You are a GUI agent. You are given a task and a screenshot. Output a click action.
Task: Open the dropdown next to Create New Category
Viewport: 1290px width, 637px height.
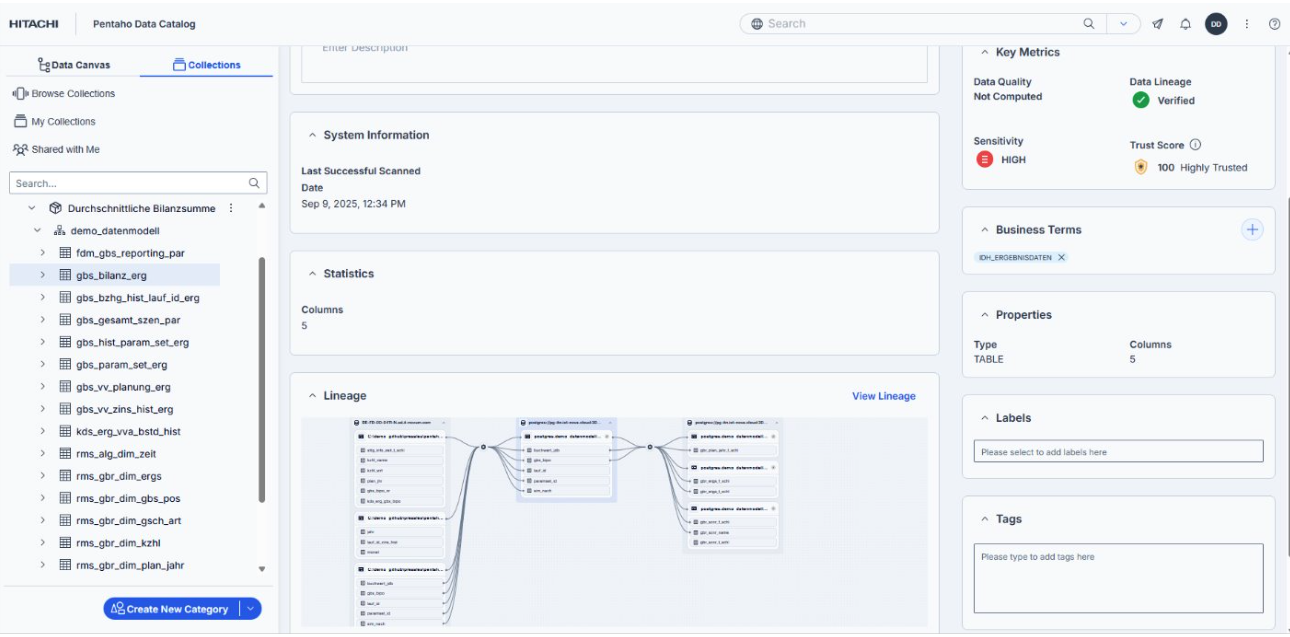coord(251,609)
